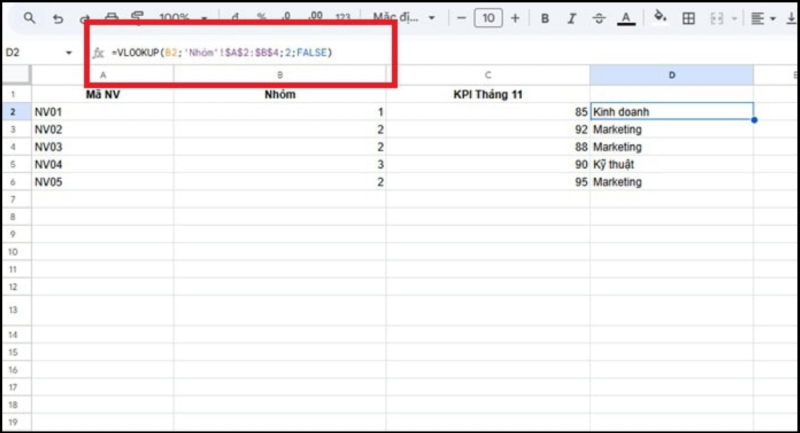Select cell containing NV05

[103, 182]
